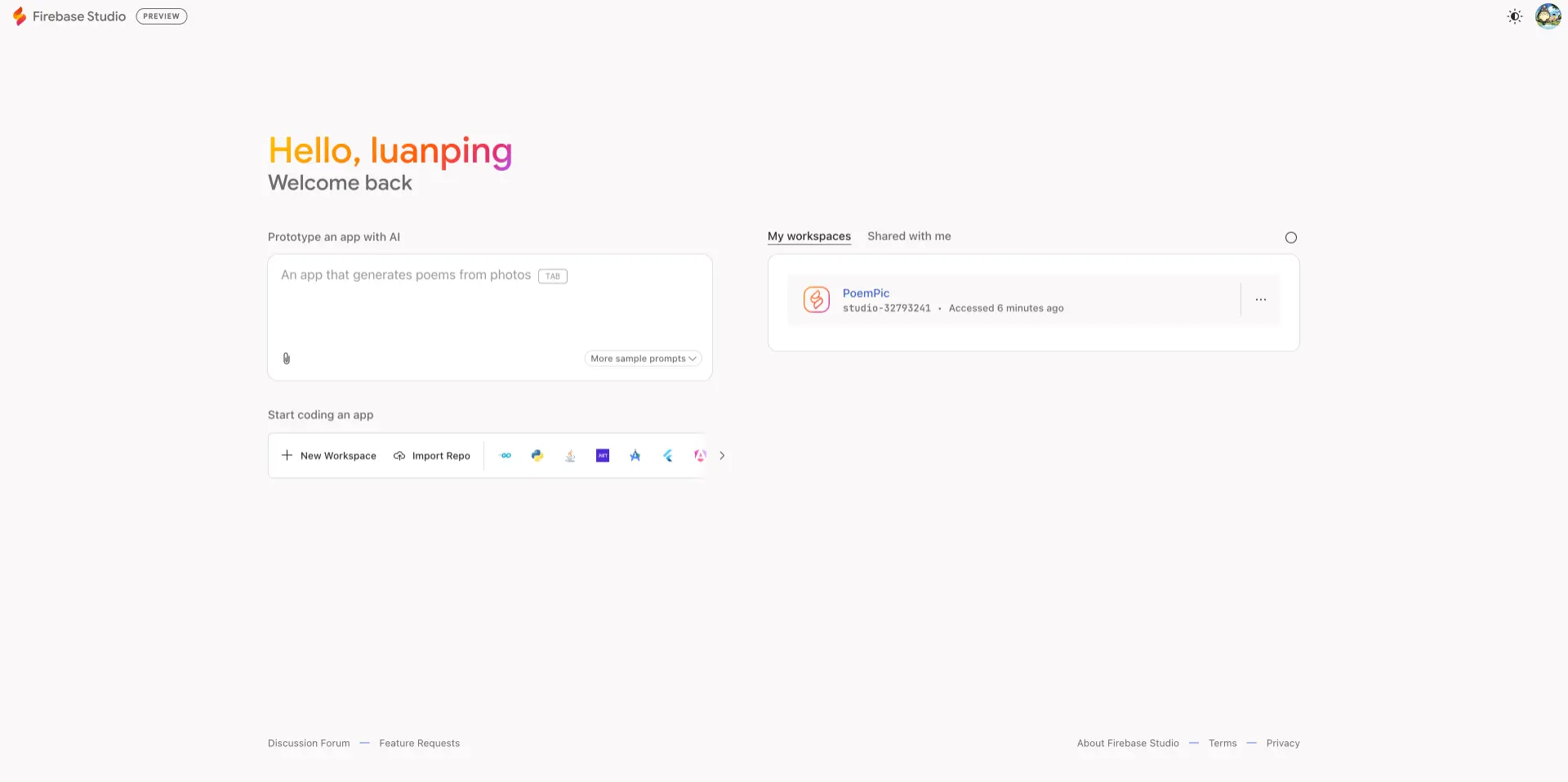The image size is (1568, 782).
Task: Pick the .NET template
Action: click(x=603, y=455)
